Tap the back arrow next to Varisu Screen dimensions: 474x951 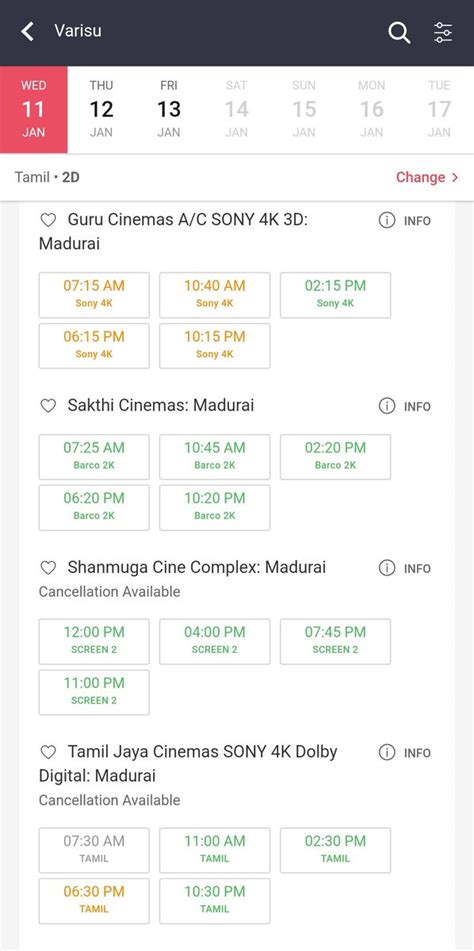(x=27, y=32)
